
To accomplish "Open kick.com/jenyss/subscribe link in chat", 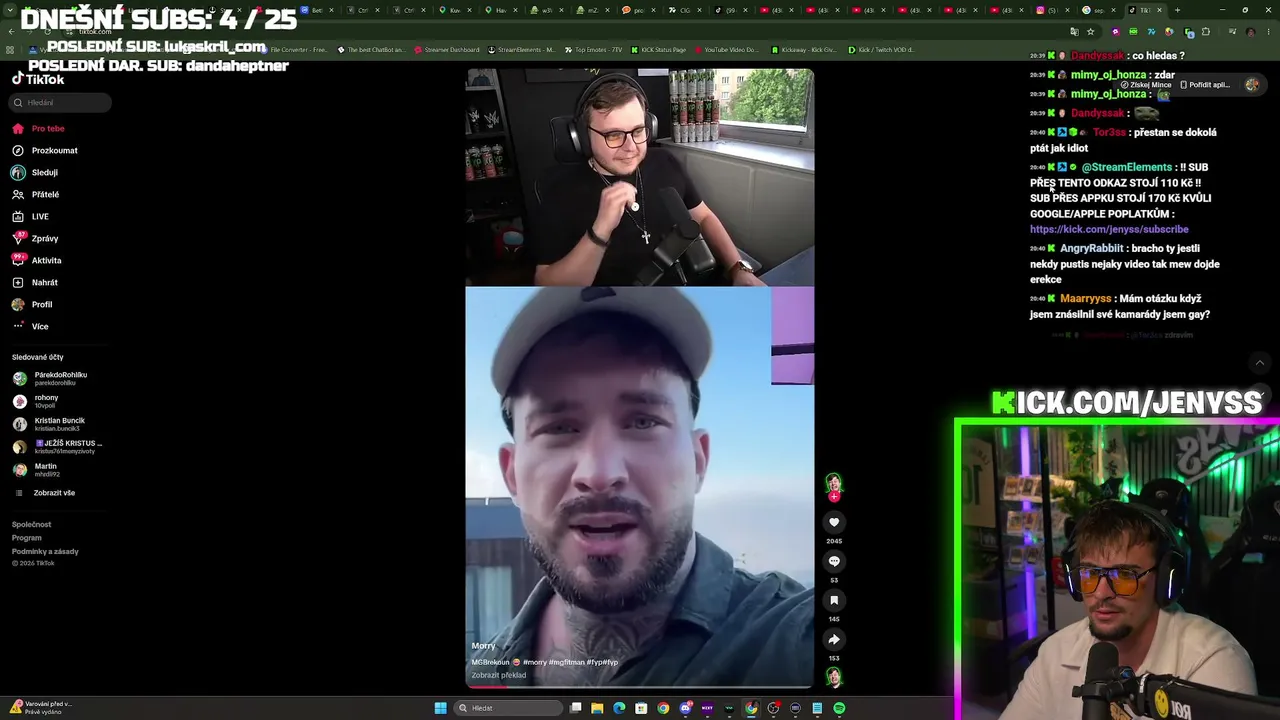I will [x=1109, y=229].
